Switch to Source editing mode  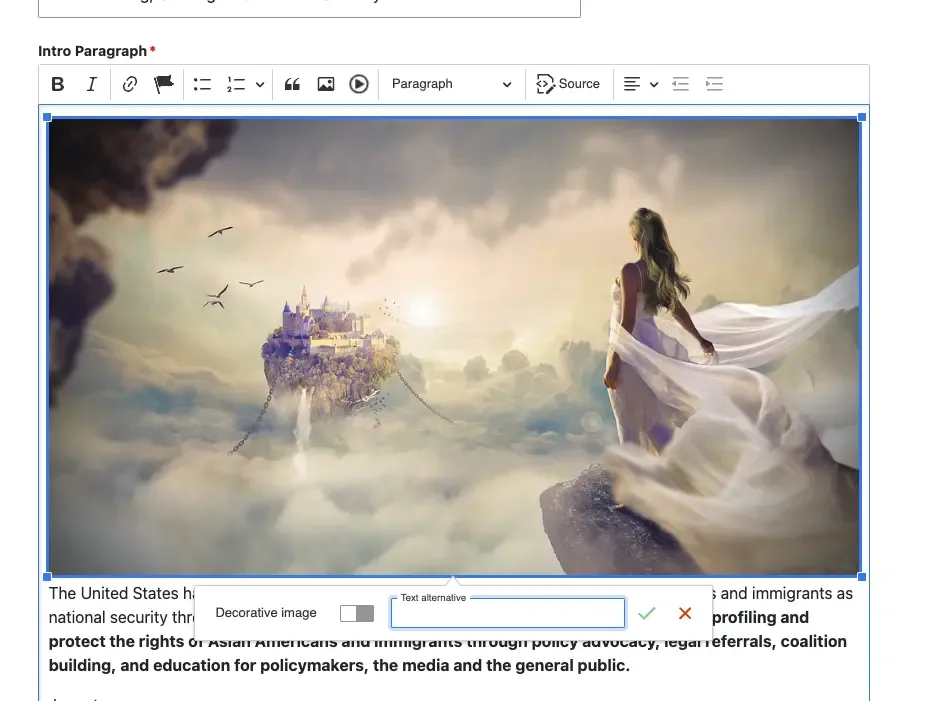click(568, 84)
